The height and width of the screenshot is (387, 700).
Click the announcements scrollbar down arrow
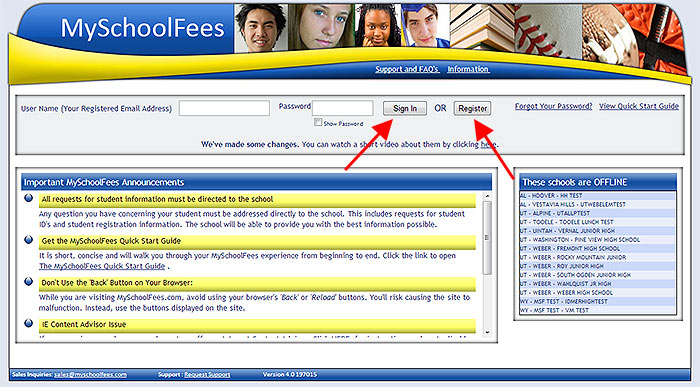pyautogui.click(x=487, y=333)
